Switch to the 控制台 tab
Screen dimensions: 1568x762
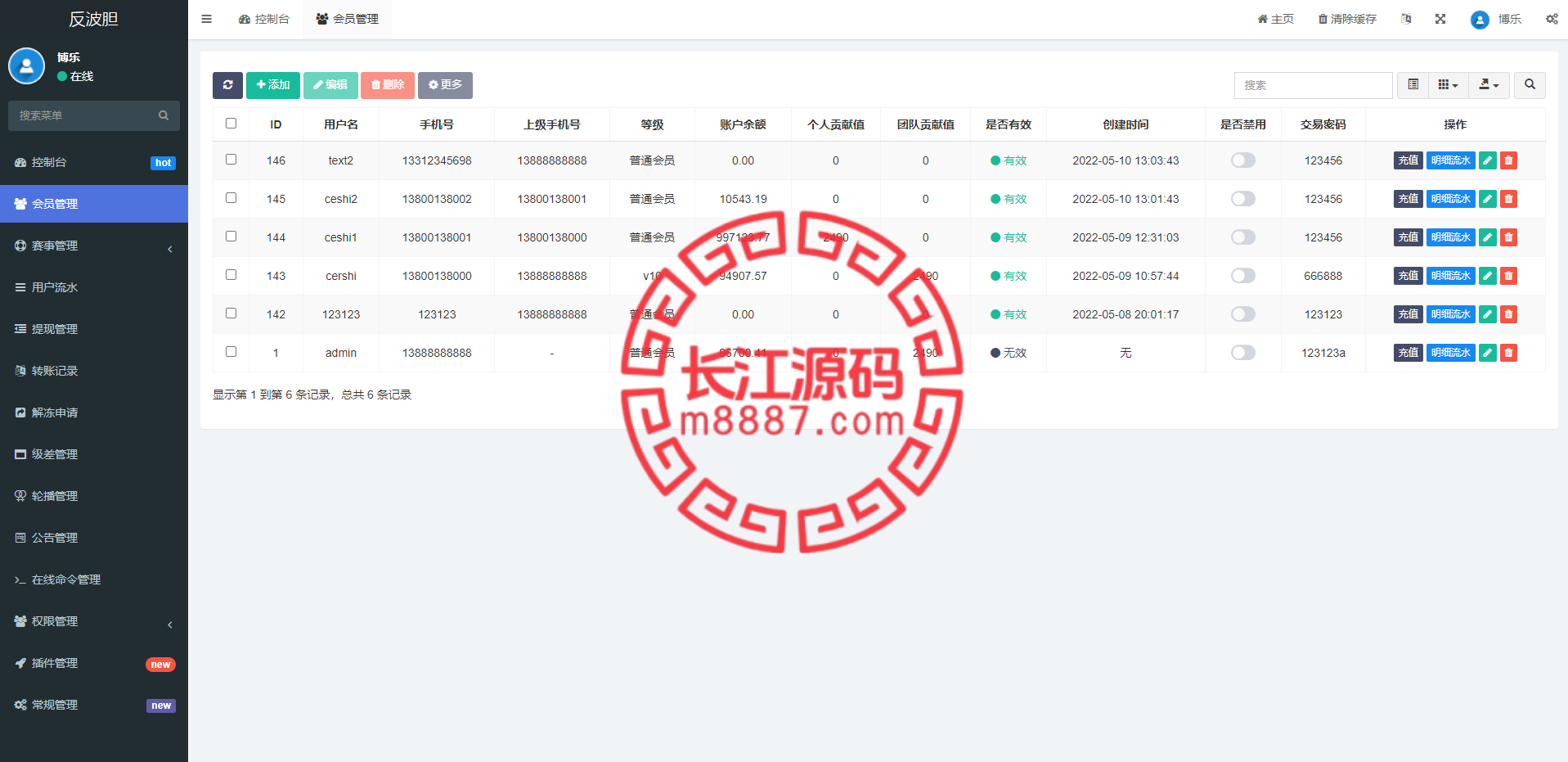pyautogui.click(x=264, y=19)
